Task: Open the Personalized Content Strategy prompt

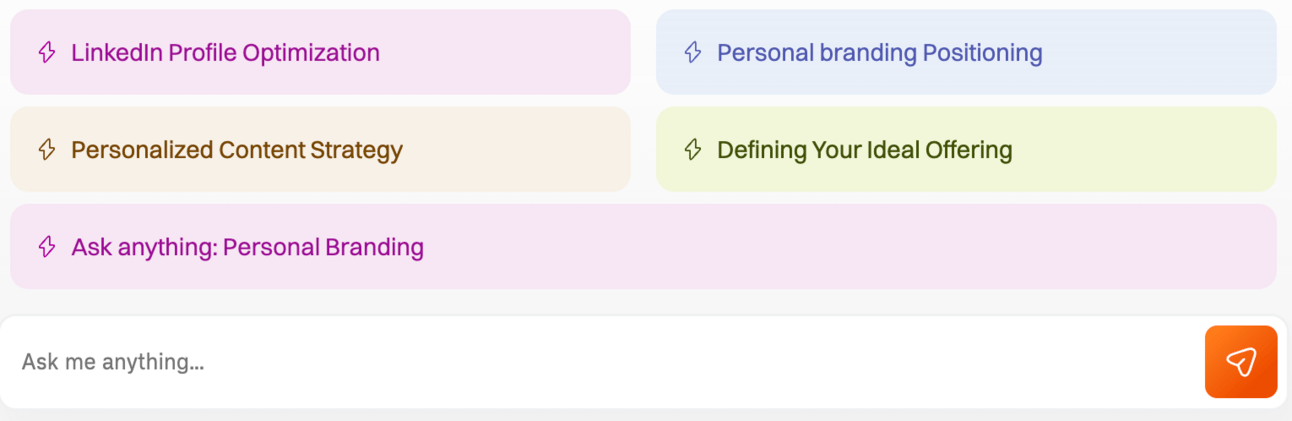Action: pyautogui.click(x=320, y=149)
